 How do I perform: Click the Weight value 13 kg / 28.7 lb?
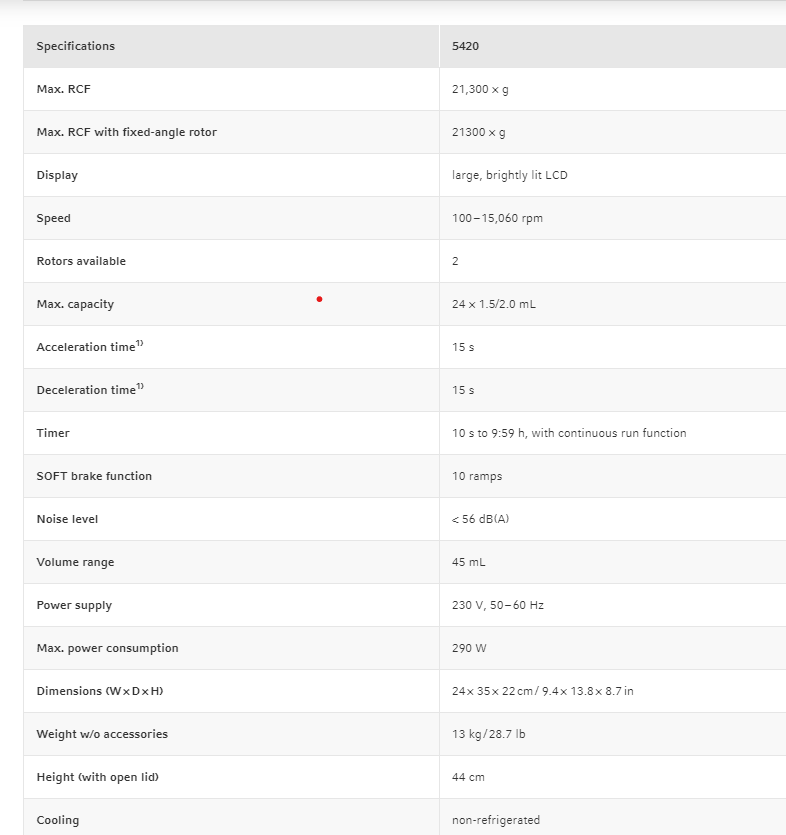[489, 734]
